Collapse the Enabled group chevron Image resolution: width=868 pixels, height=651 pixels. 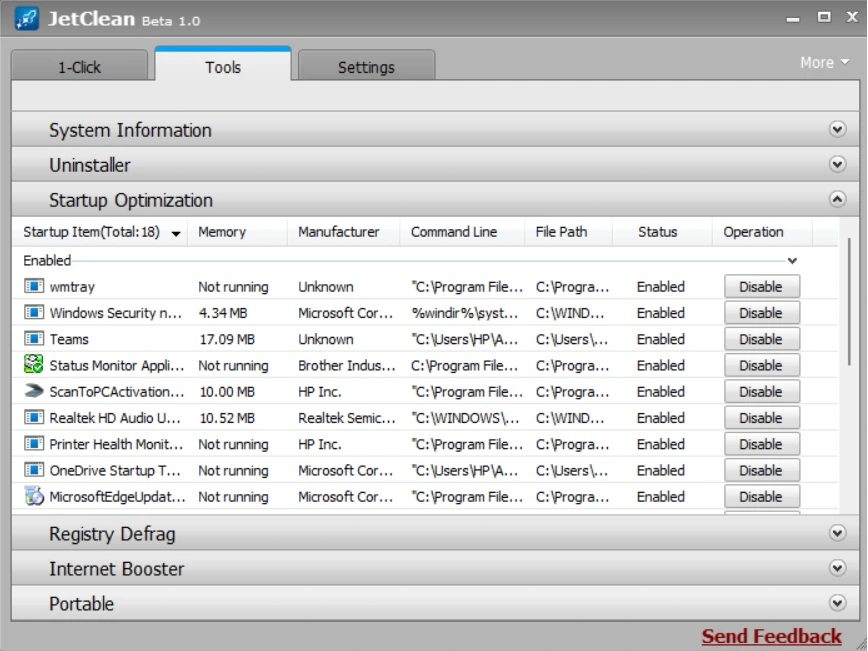(x=792, y=261)
